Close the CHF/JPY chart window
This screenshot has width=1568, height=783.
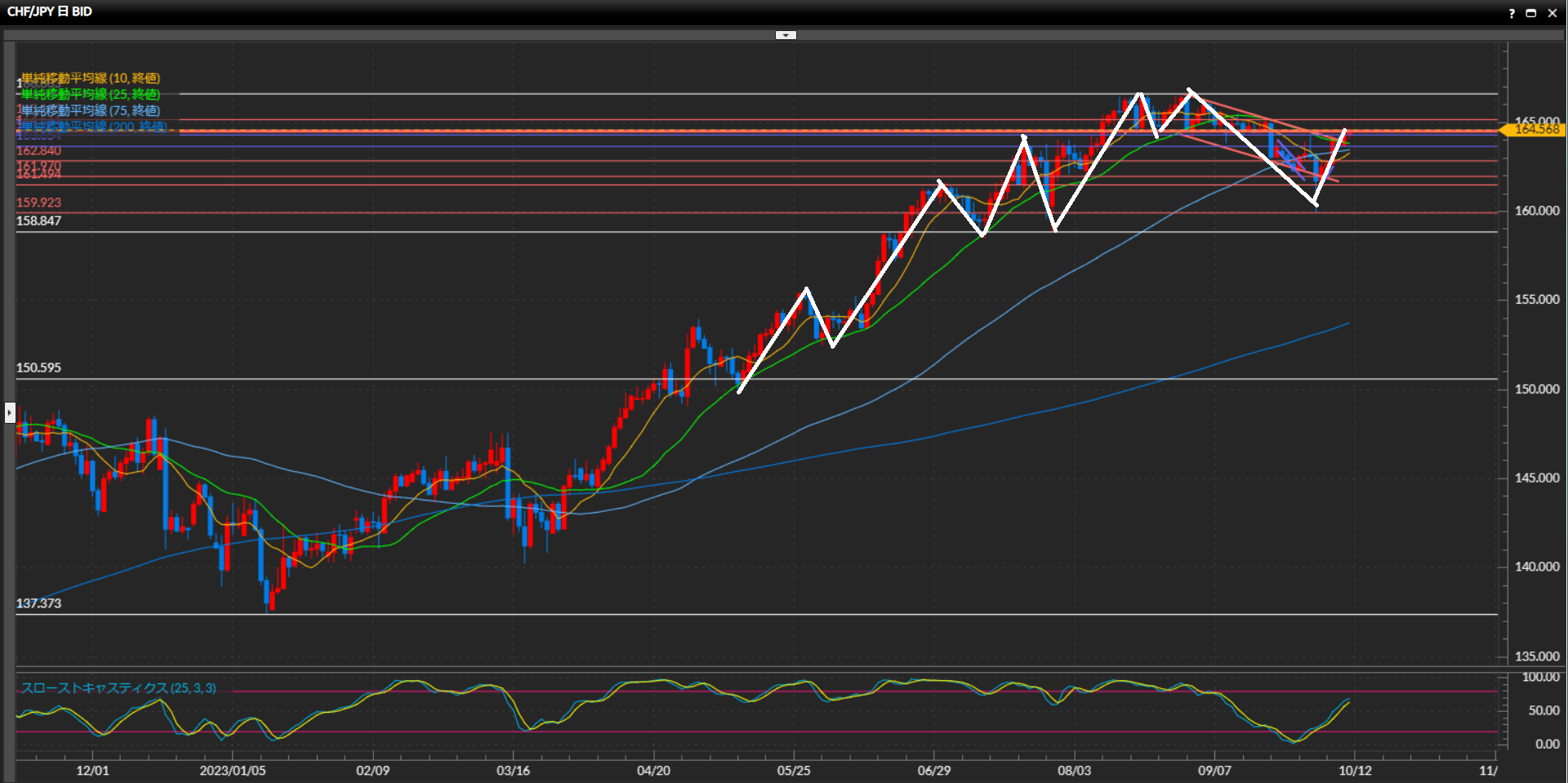(x=1552, y=13)
